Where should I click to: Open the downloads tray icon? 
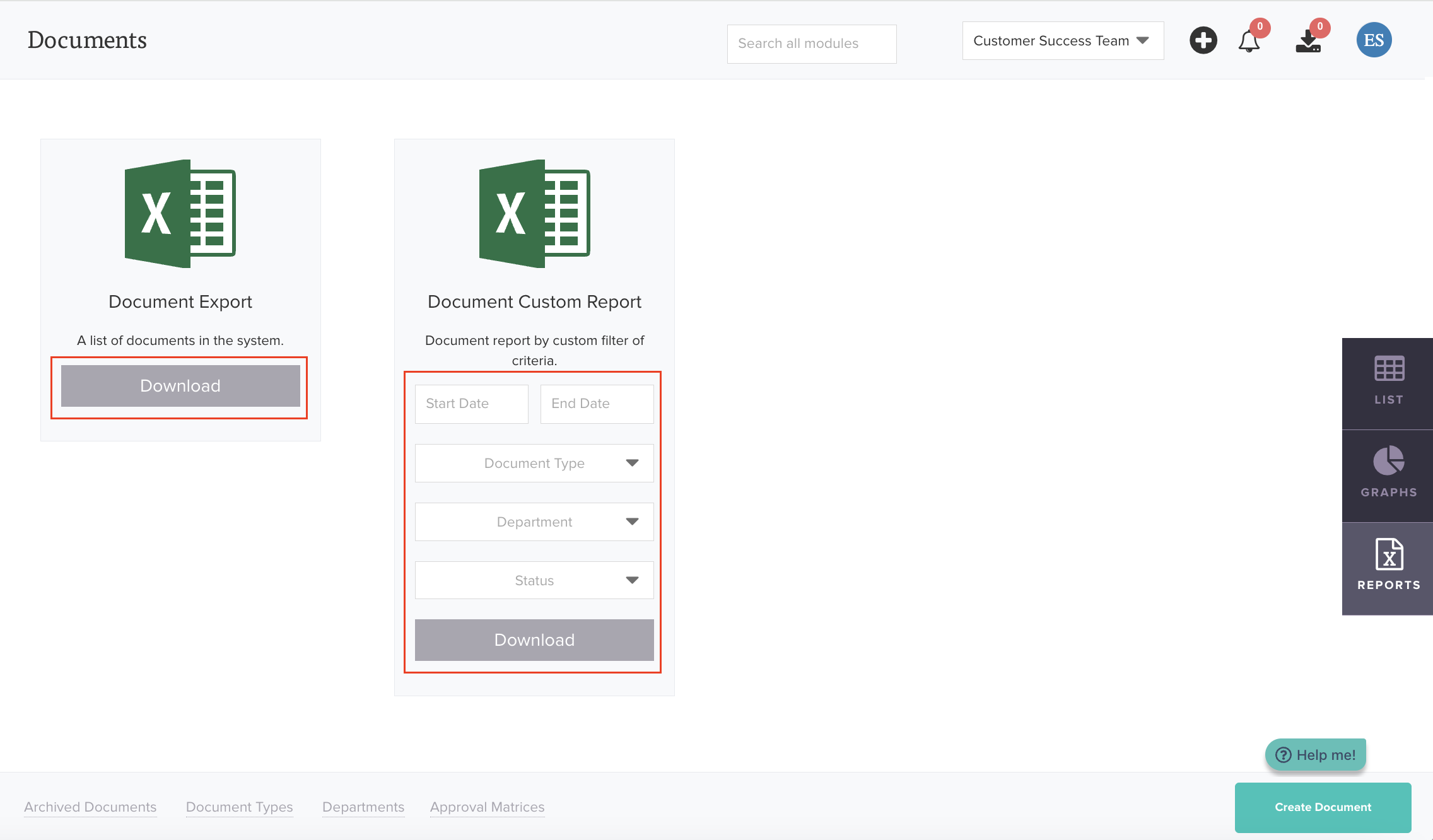pyautogui.click(x=1308, y=42)
